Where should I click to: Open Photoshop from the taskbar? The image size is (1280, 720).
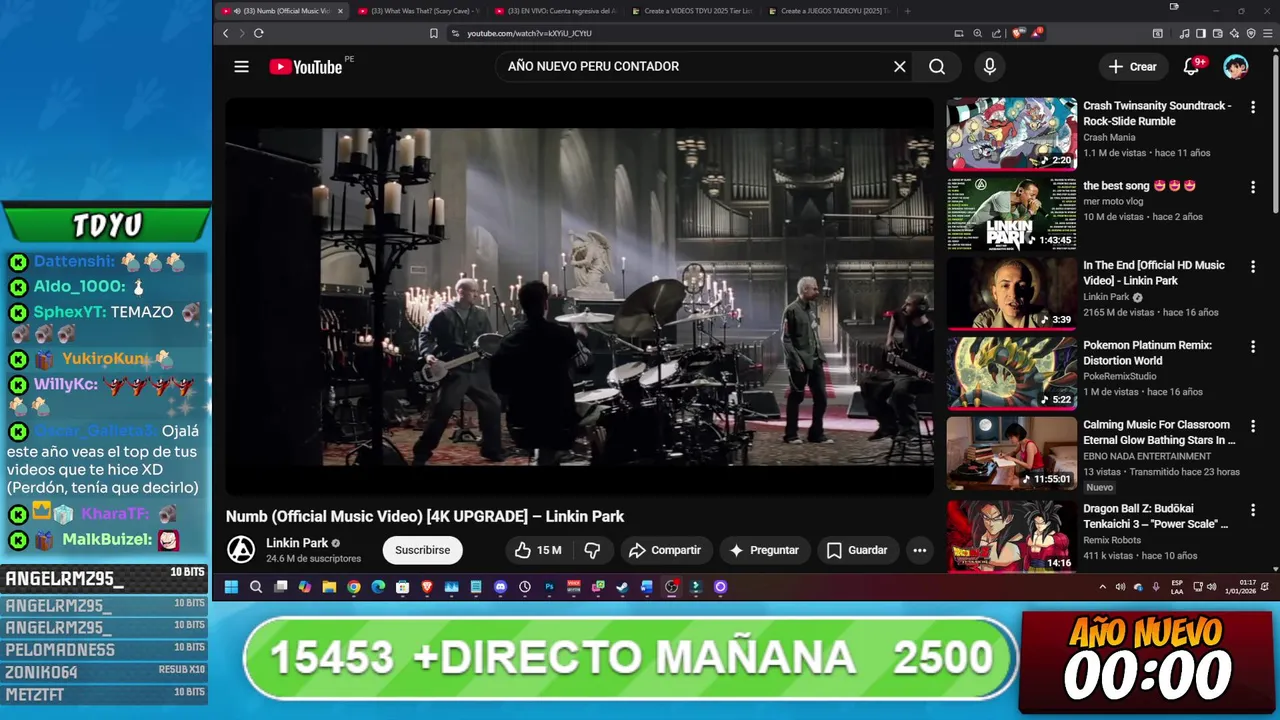(x=549, y=587)
